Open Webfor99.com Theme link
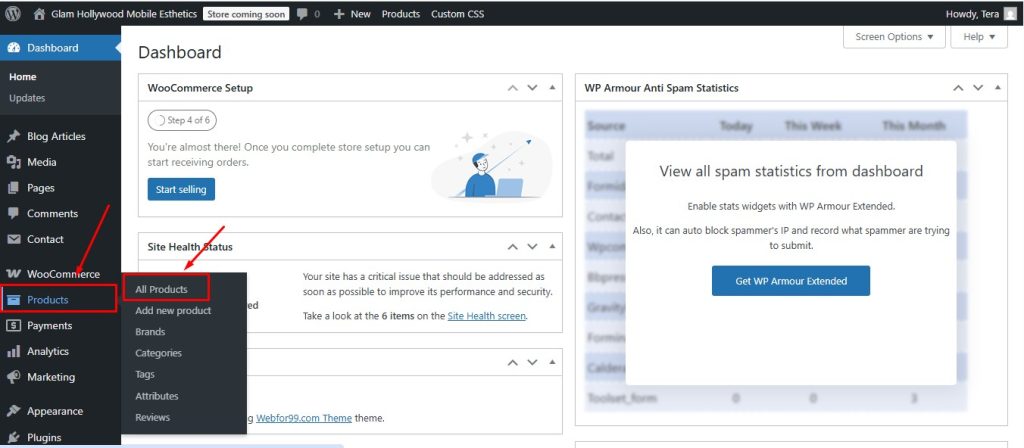Image resolution: width=1024 pixels, height=448 pixels. point(304,418)
